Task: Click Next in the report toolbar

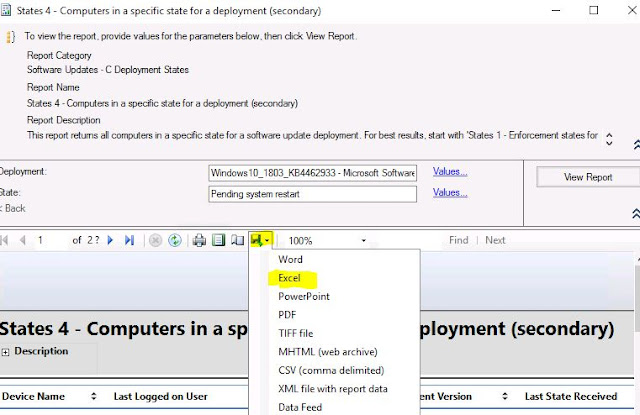Action: [495, 240]
